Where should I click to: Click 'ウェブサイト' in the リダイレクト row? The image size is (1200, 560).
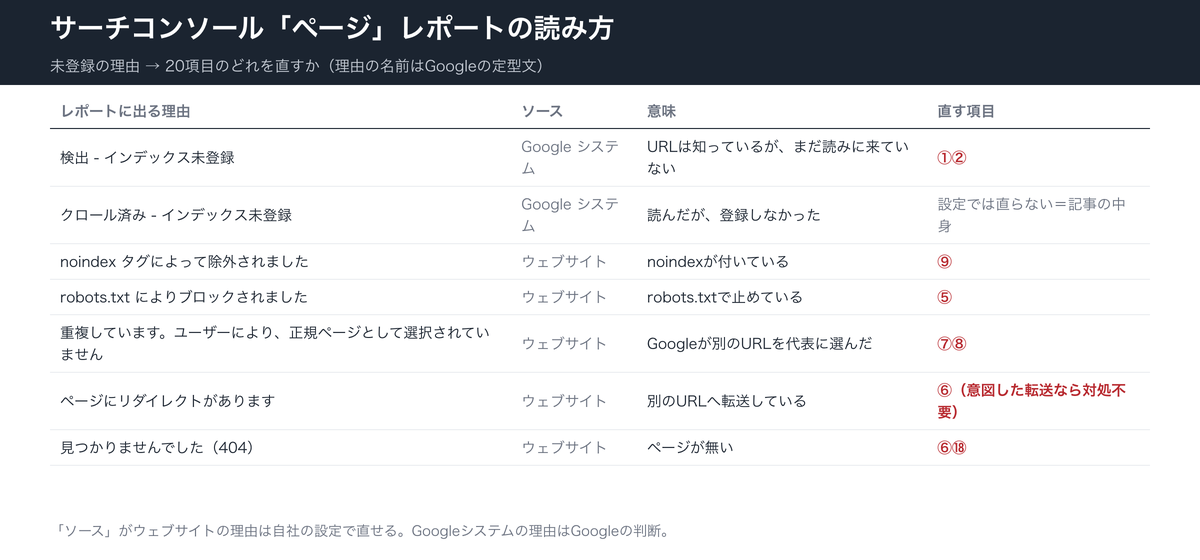pyautogui.click(x=564, y=401)
